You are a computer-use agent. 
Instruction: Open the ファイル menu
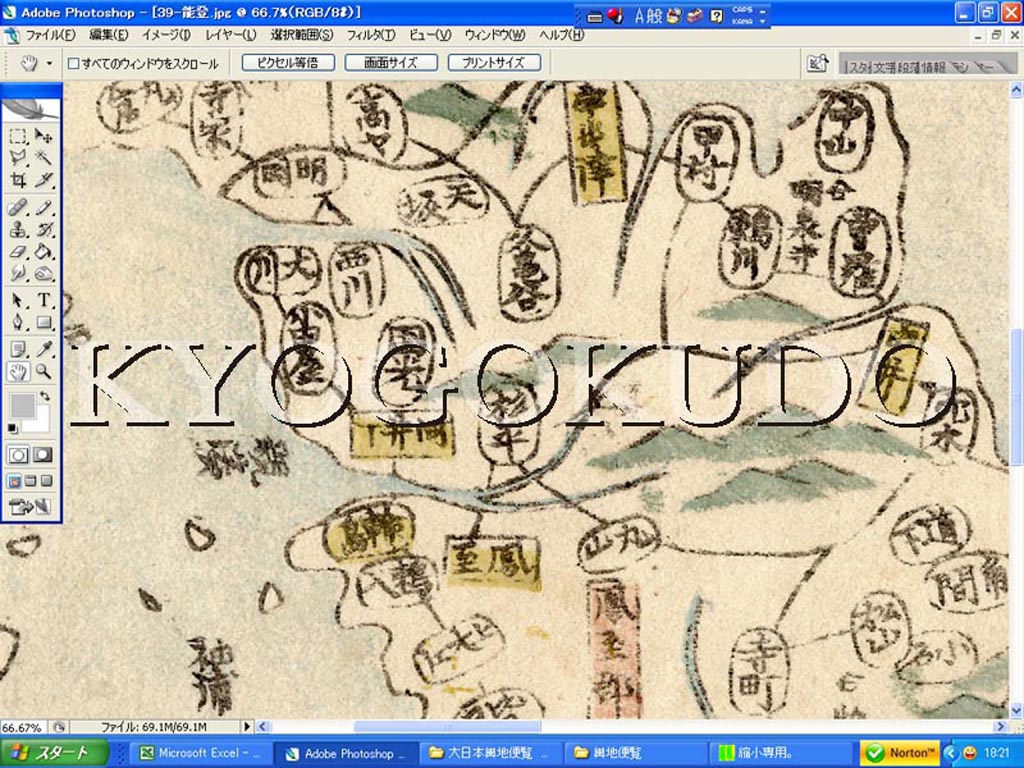[x=51, y=35]
